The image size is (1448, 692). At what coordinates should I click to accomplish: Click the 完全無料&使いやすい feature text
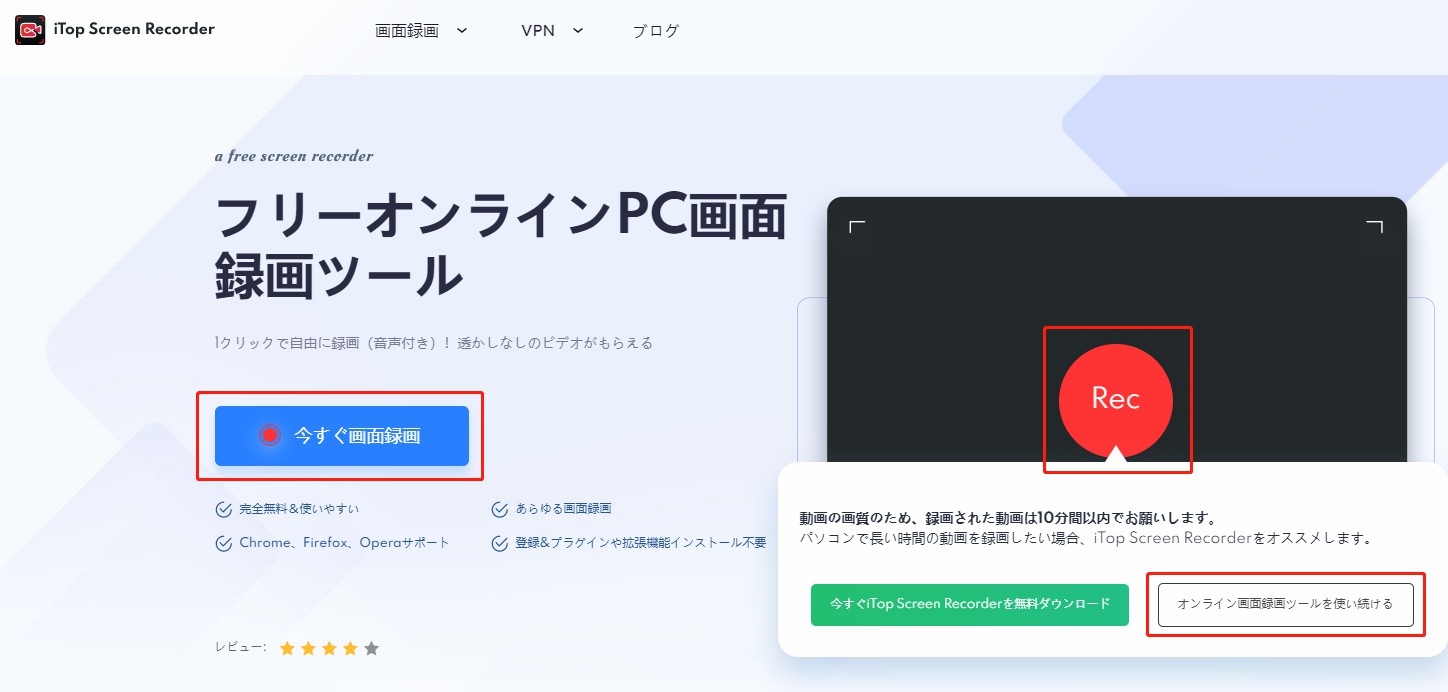[x=299, y=510]
